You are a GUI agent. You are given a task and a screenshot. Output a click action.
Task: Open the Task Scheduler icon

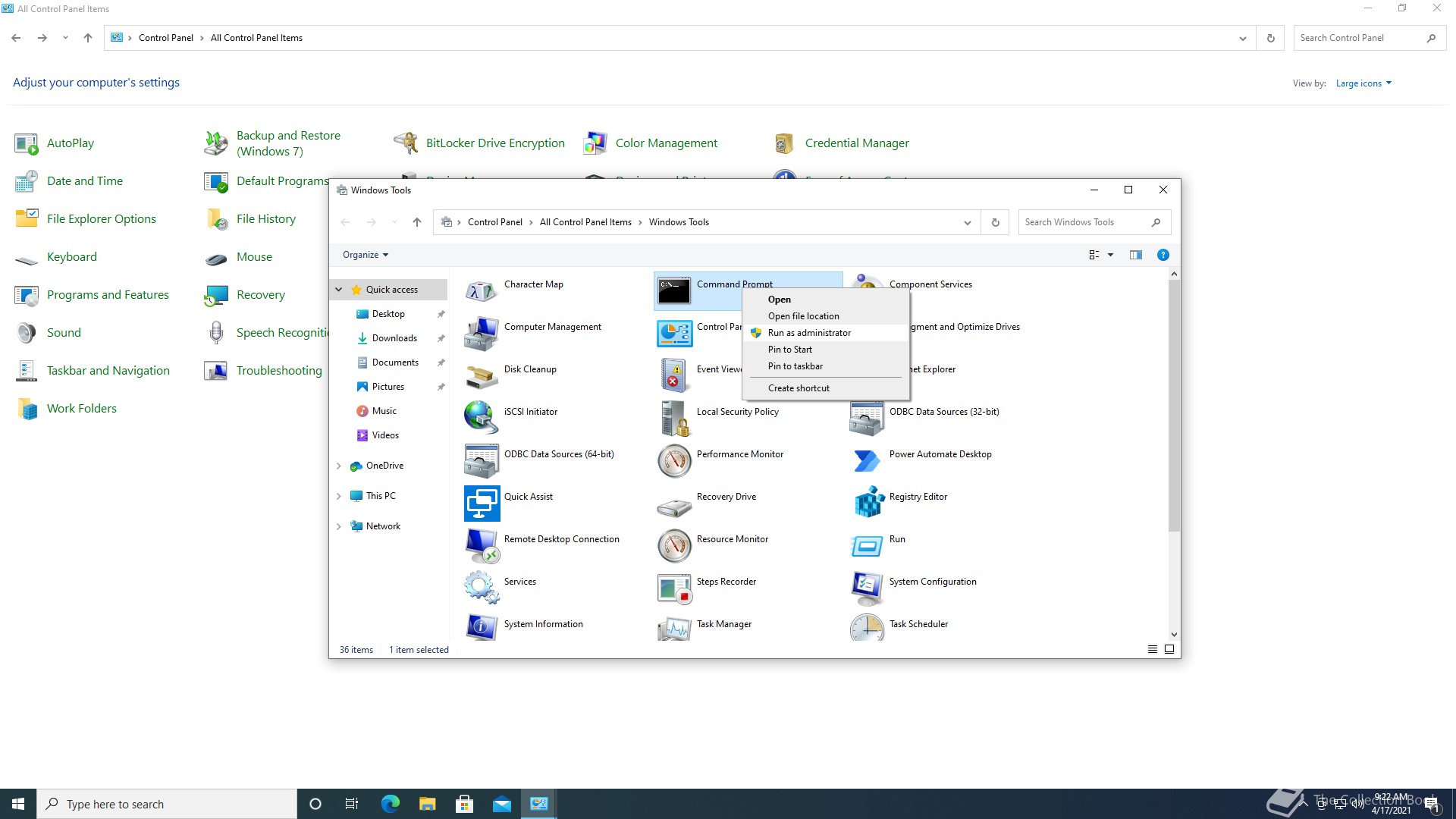click(866, 628)
